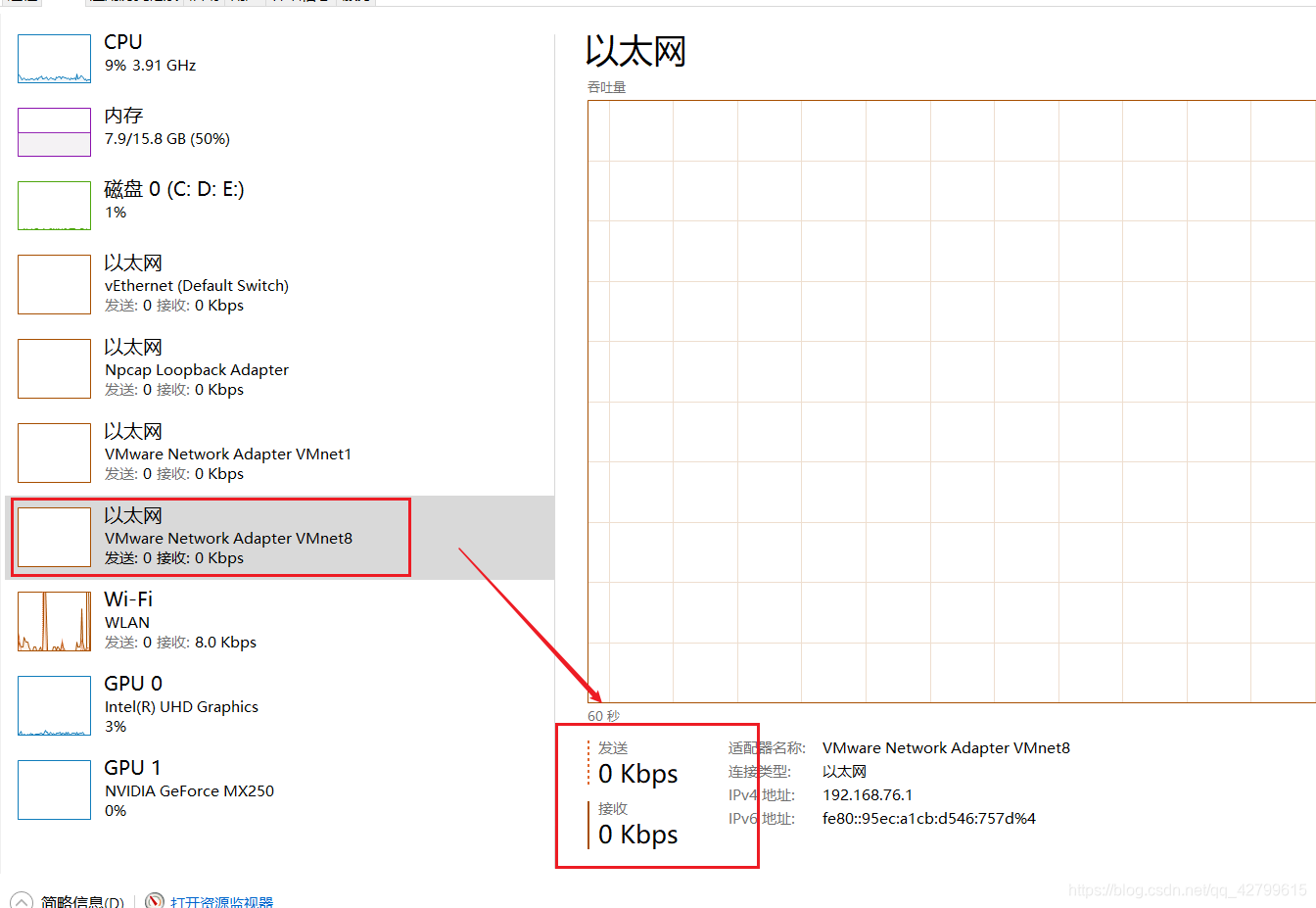Click the IPv4 地址 label

pyautogui.click(x=762, y=794)
